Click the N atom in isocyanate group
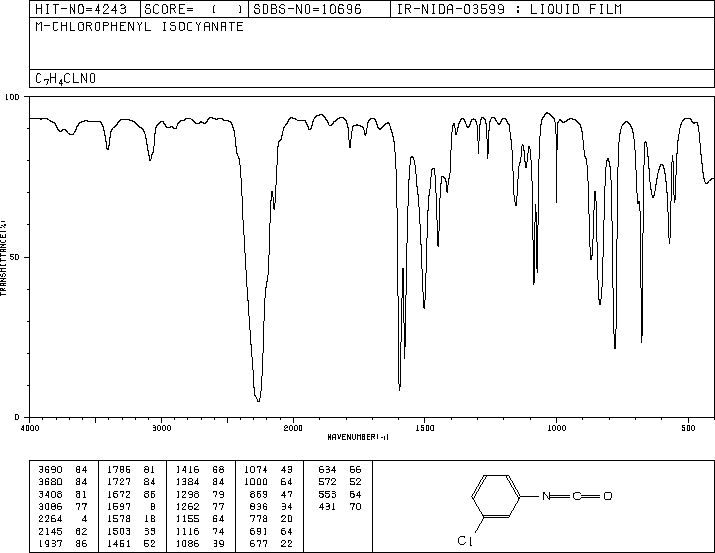 546,496
